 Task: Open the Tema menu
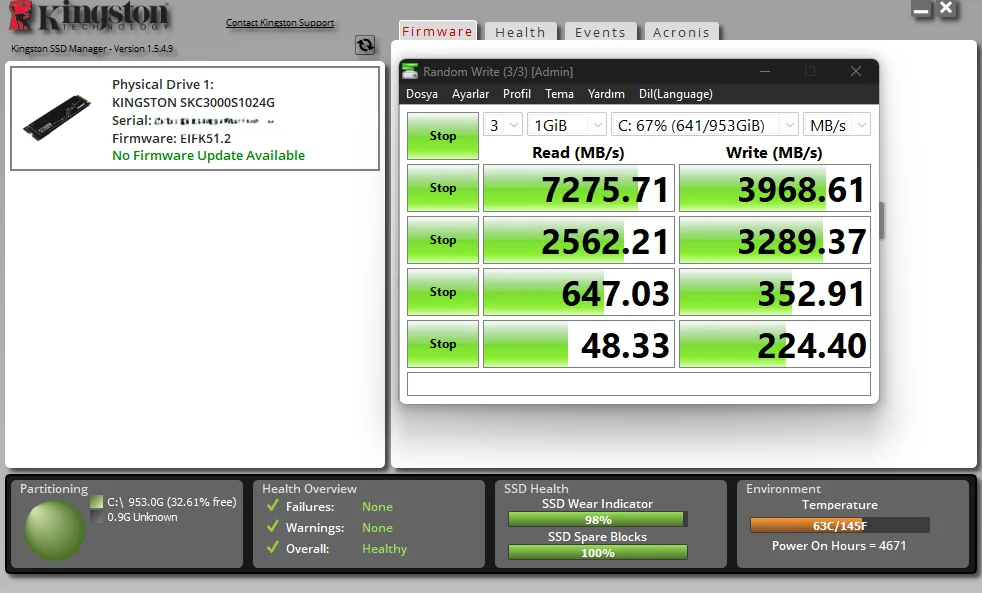pyautogui.click(x=559, y=94)
